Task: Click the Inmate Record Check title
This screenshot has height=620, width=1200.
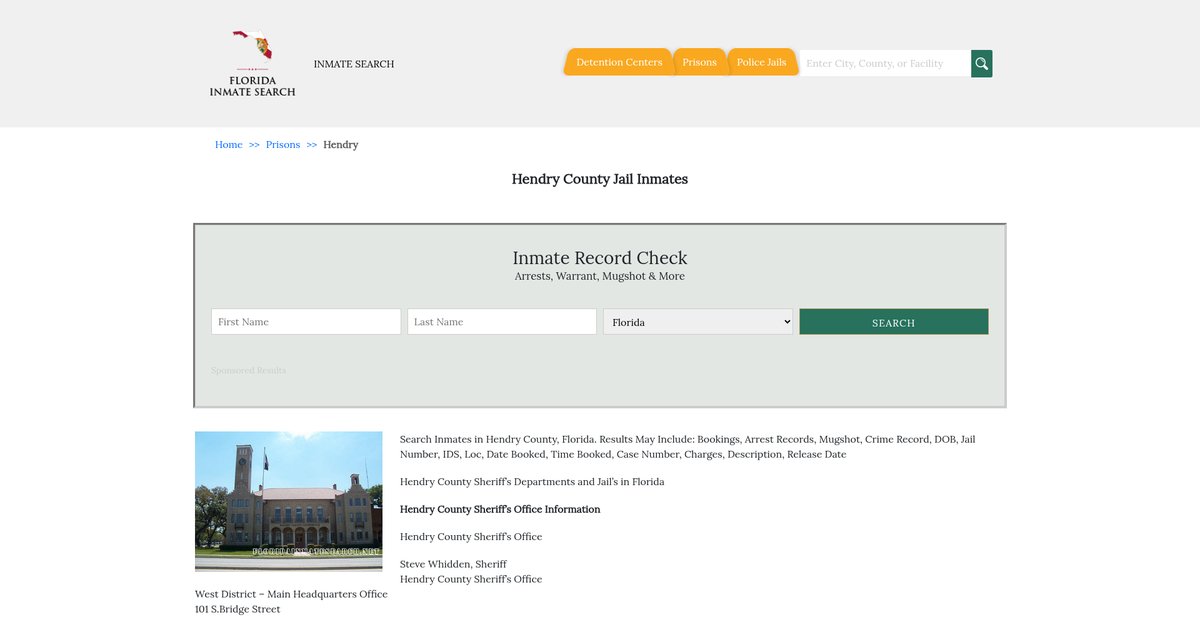Action: 600,258
